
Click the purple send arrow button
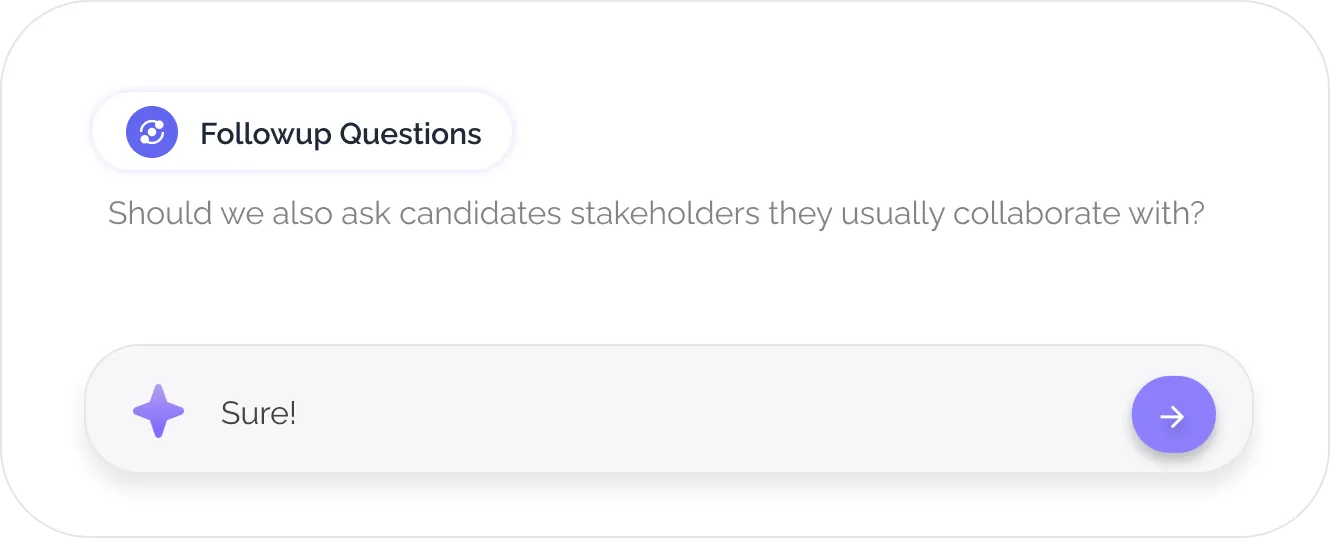[x=1173, y=415]
